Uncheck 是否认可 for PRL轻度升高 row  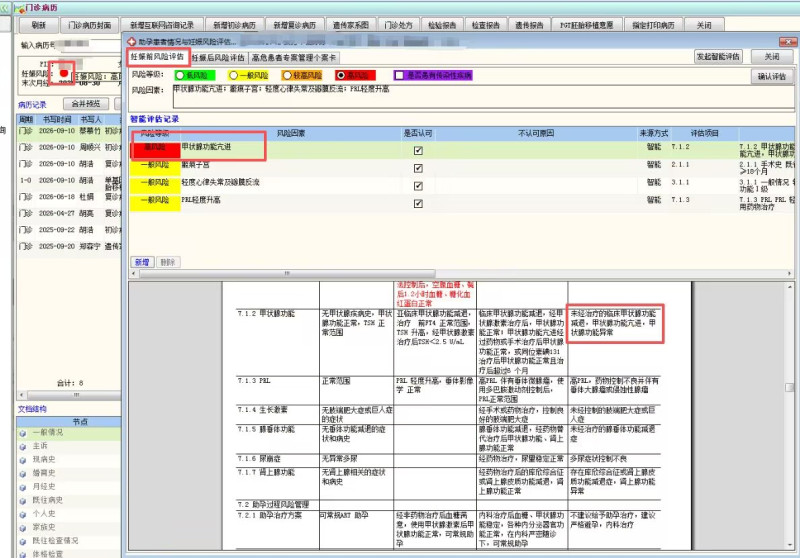pyautogui.click(x=418, y=204)
